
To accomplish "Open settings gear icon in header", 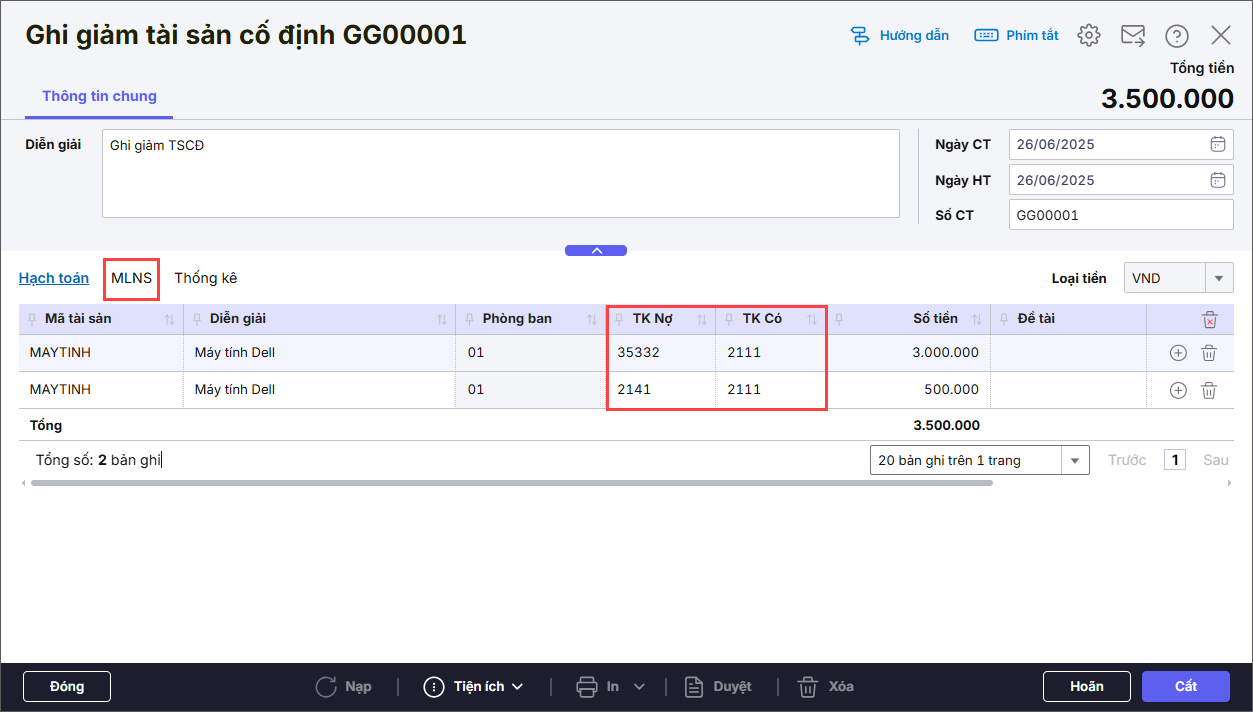I will [1088, 36].
